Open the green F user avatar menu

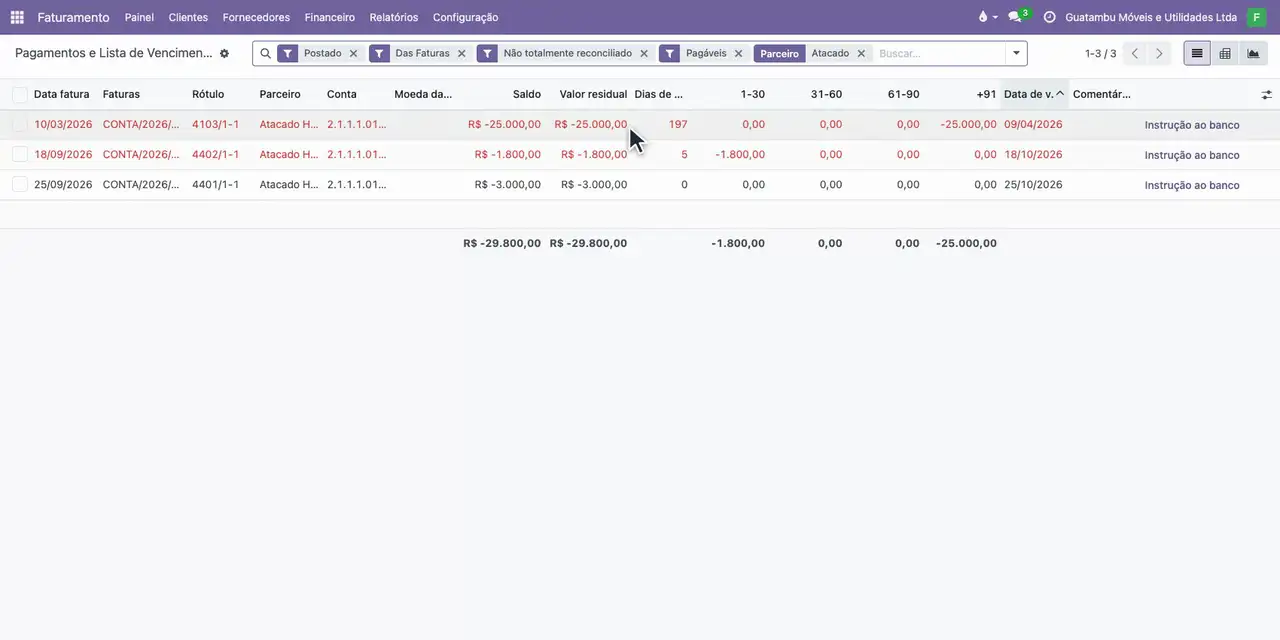coord(1256,17)
